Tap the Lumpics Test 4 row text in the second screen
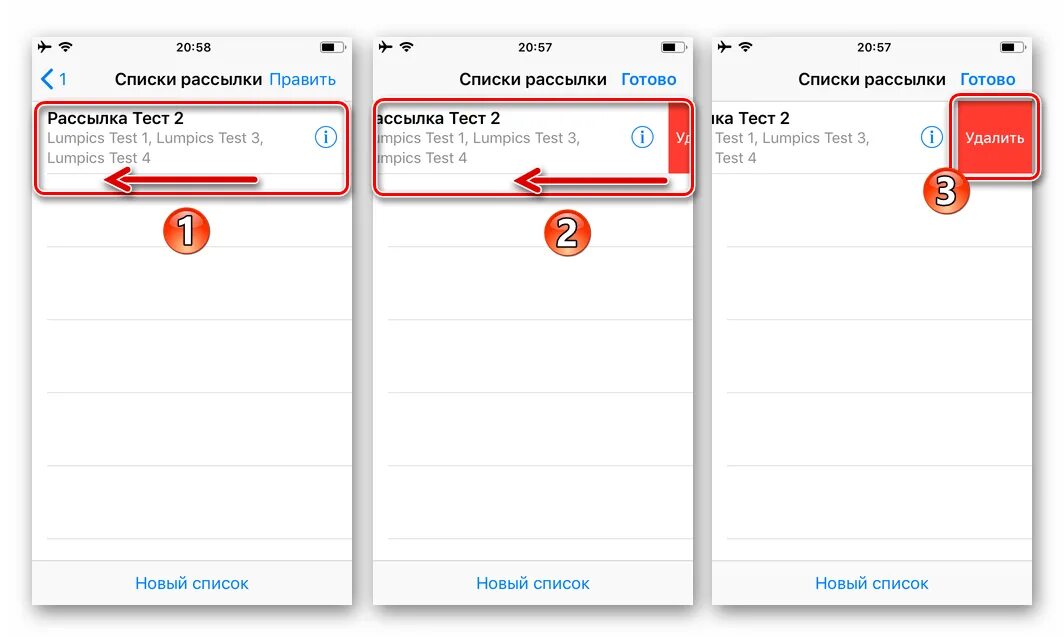Image resolution: width=1064 pixels, height=637 pixels. (x=422, y=158)
